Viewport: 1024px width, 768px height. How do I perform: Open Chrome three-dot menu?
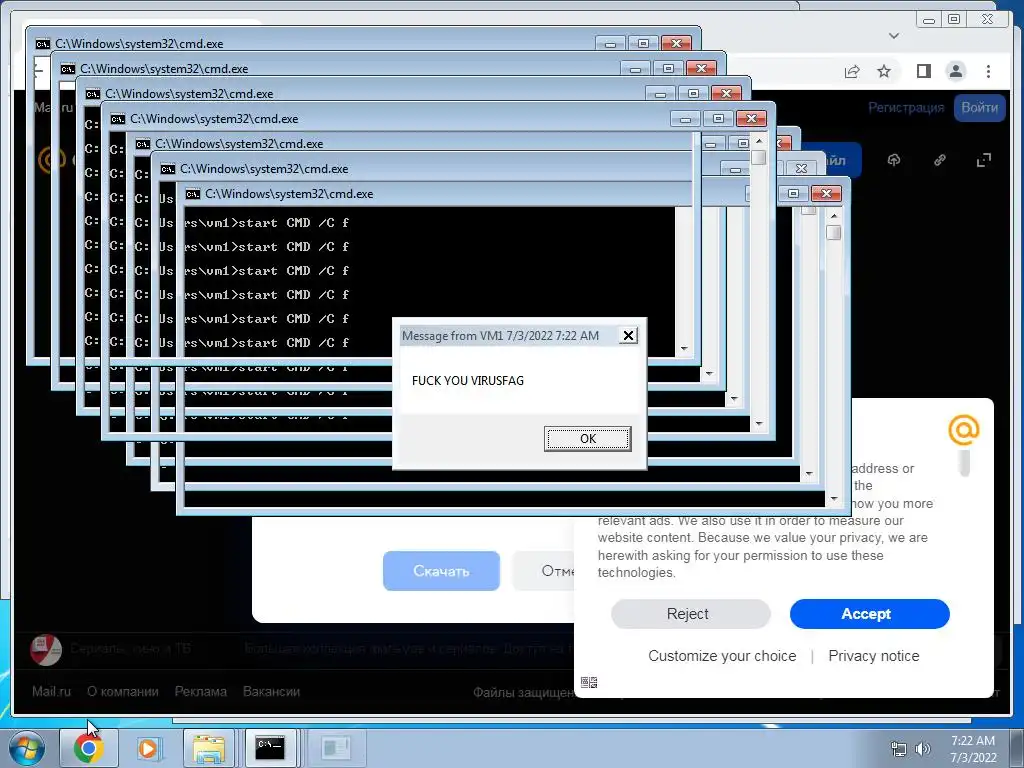pos(988,71)
